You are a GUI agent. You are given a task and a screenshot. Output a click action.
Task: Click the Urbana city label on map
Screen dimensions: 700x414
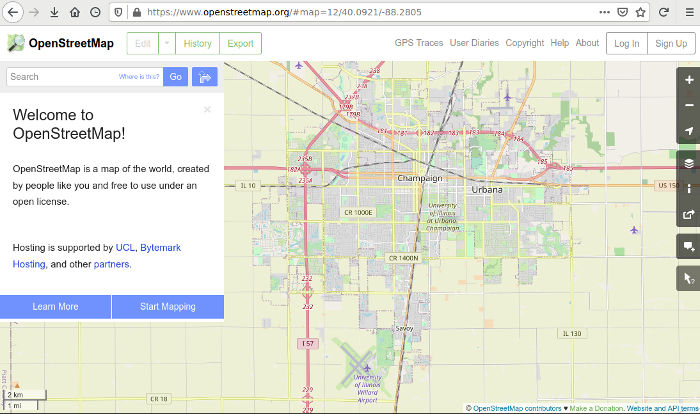pos(487,189)
